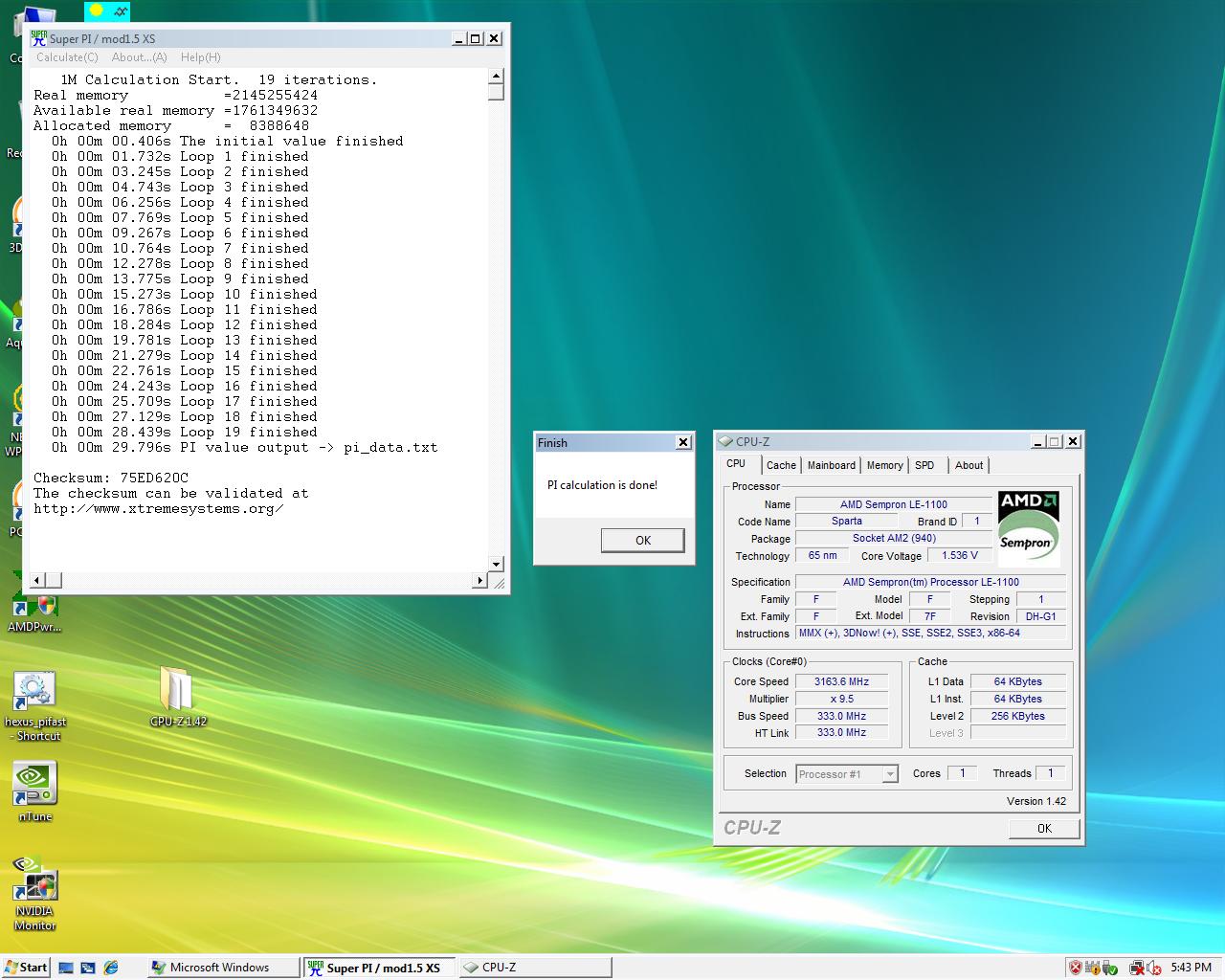This screenshot has height=980, width=1225.
Task: Click the muted volume tray icon
Action: coord(1155,968)
